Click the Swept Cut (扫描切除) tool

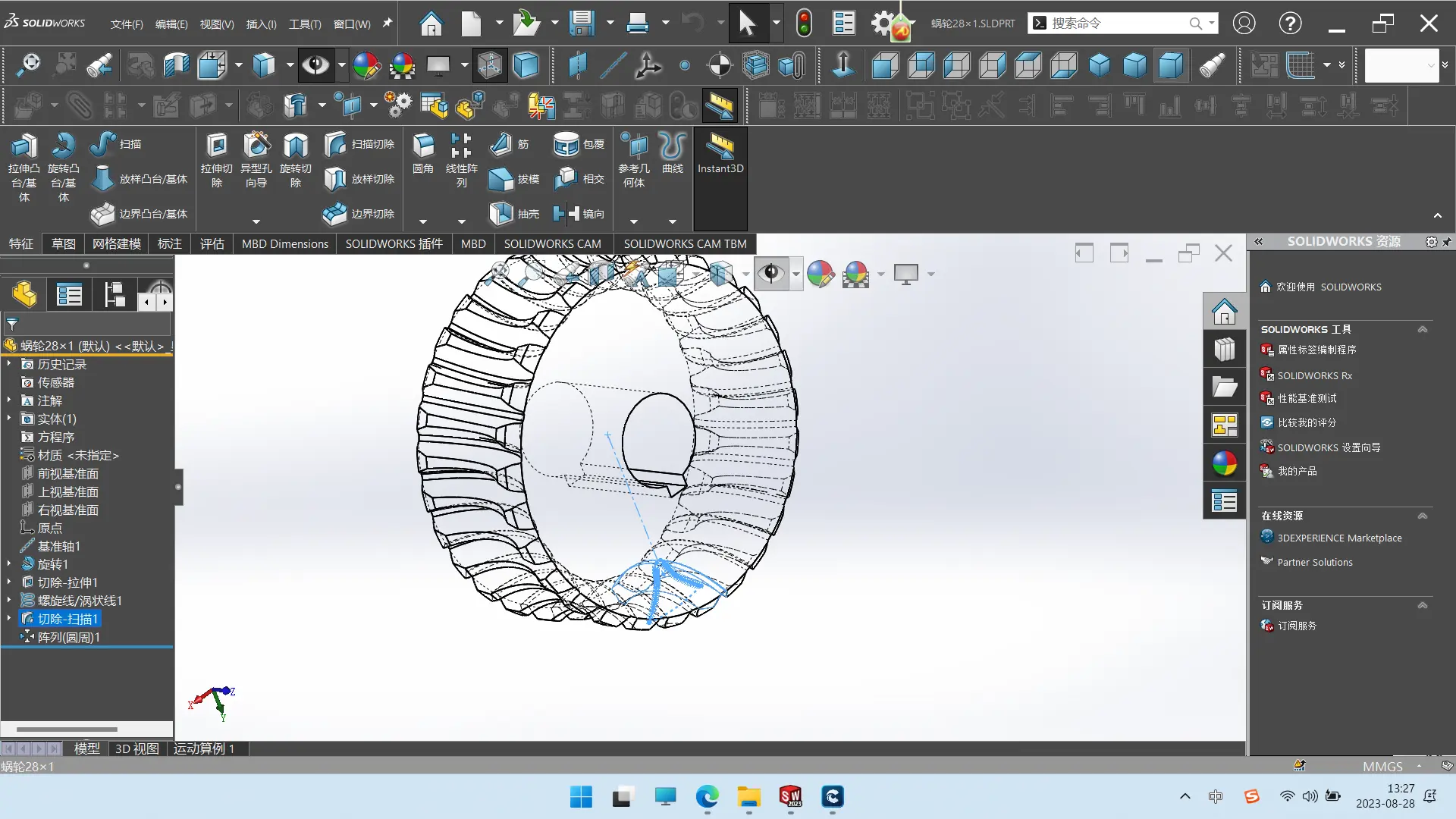click(359, 143)
